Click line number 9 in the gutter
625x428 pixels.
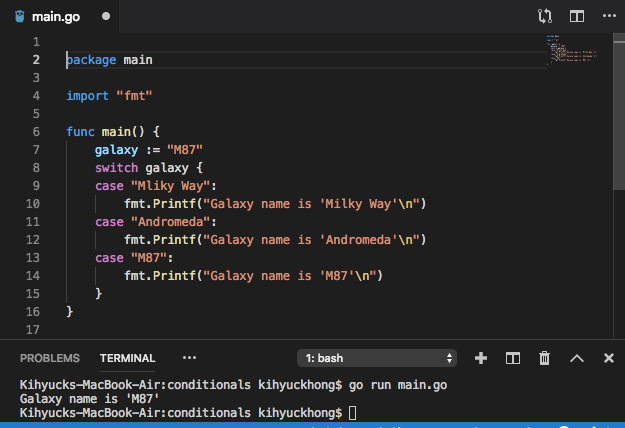pyautogui.click(x=36, y=186)
